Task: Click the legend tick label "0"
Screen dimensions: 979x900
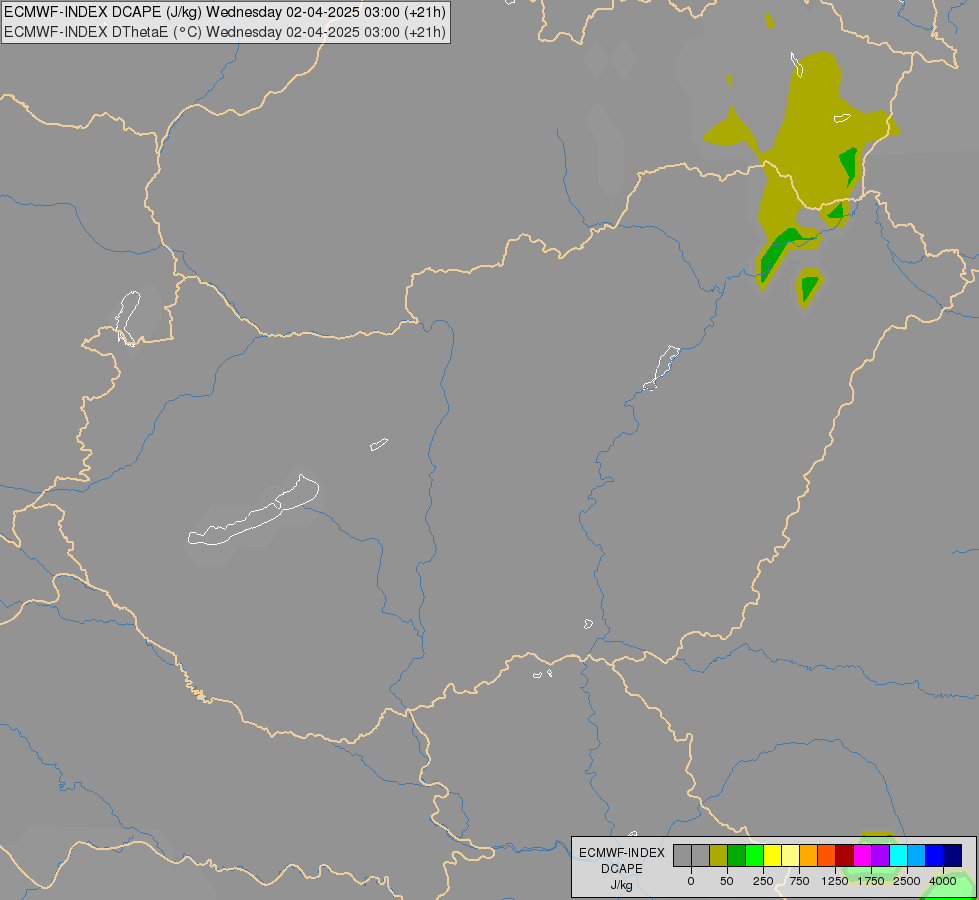Action: point(691,881)
